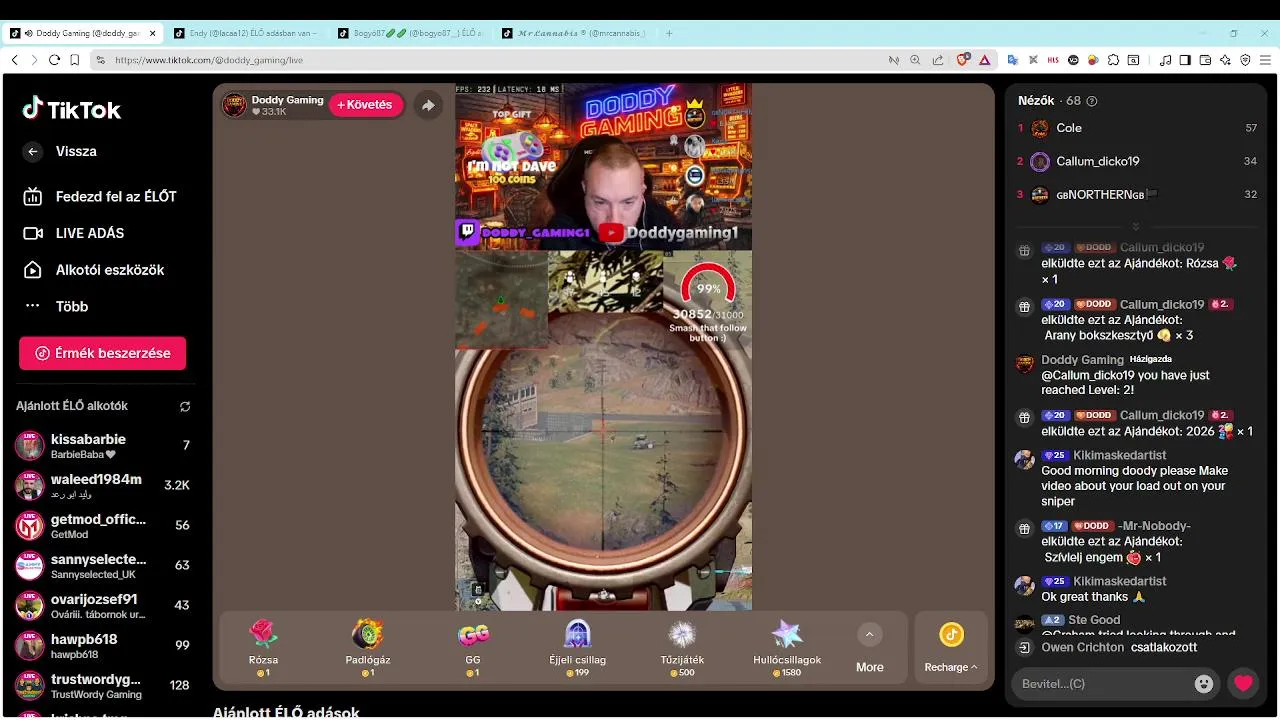Open the ovarijozsef91 live stream

102,605
